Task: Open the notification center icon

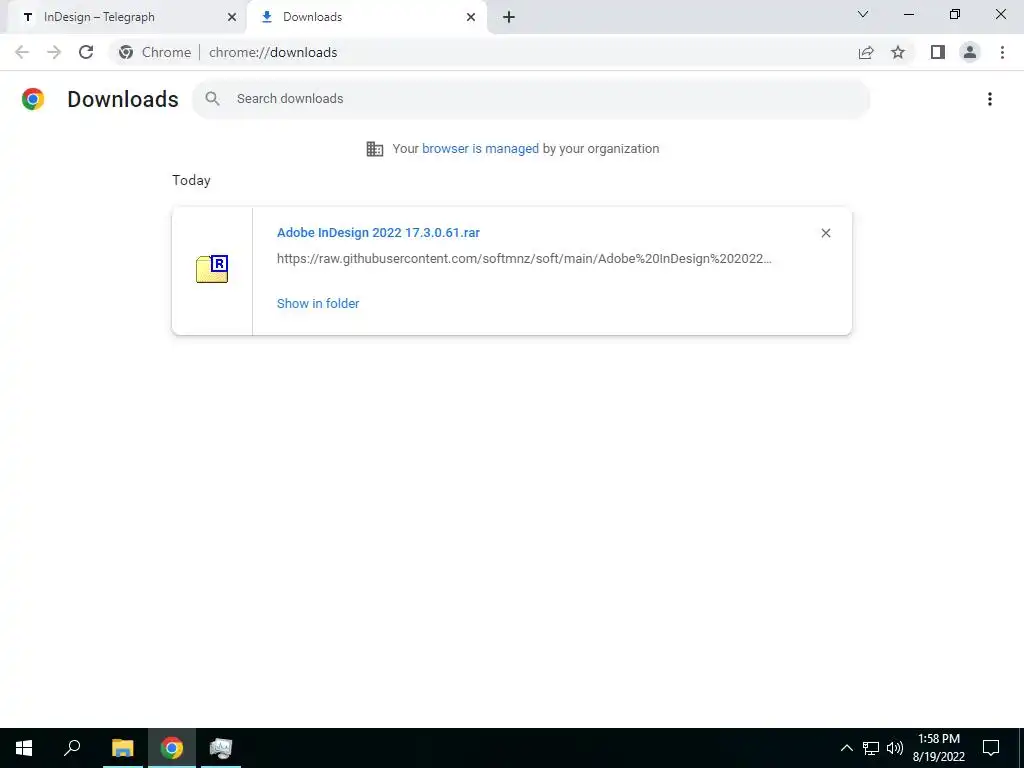Action: point(991,748)
